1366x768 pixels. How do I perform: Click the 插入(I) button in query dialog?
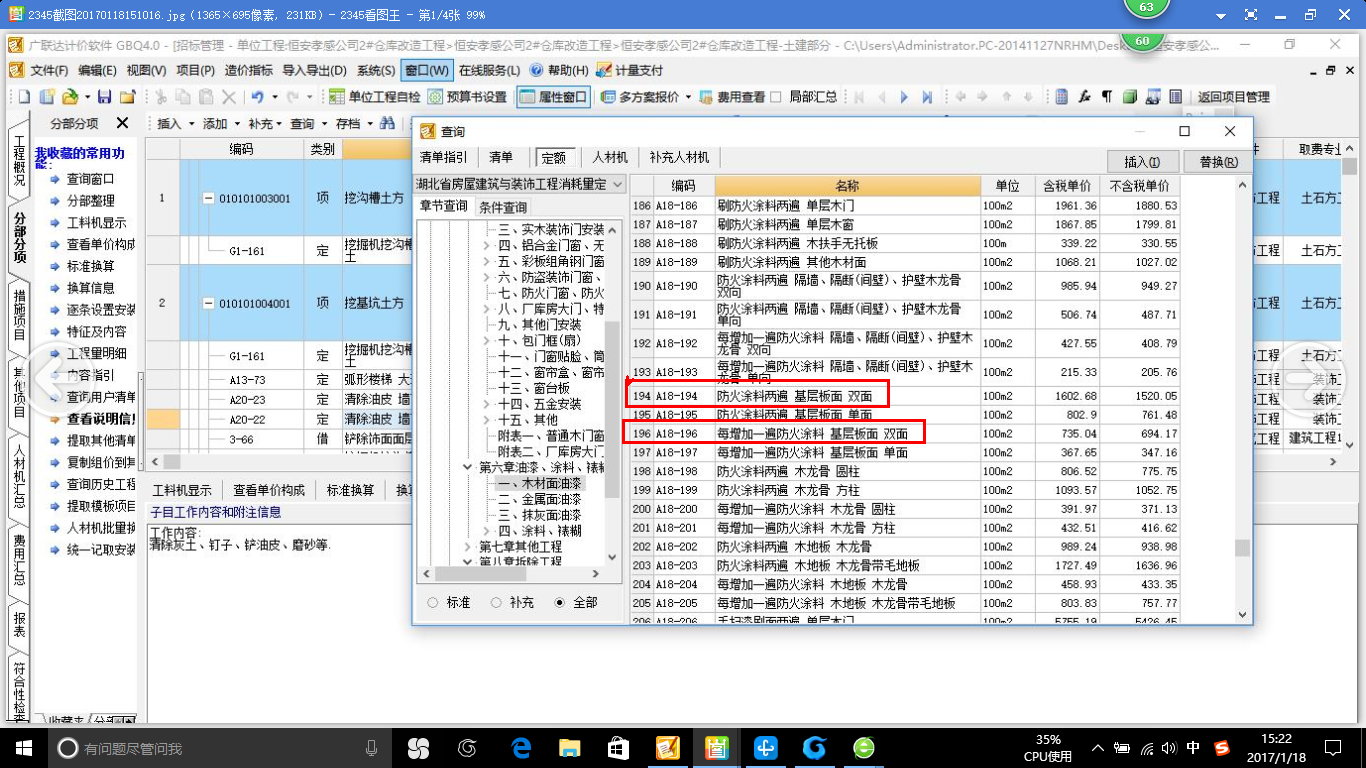tap(1142, 162)
